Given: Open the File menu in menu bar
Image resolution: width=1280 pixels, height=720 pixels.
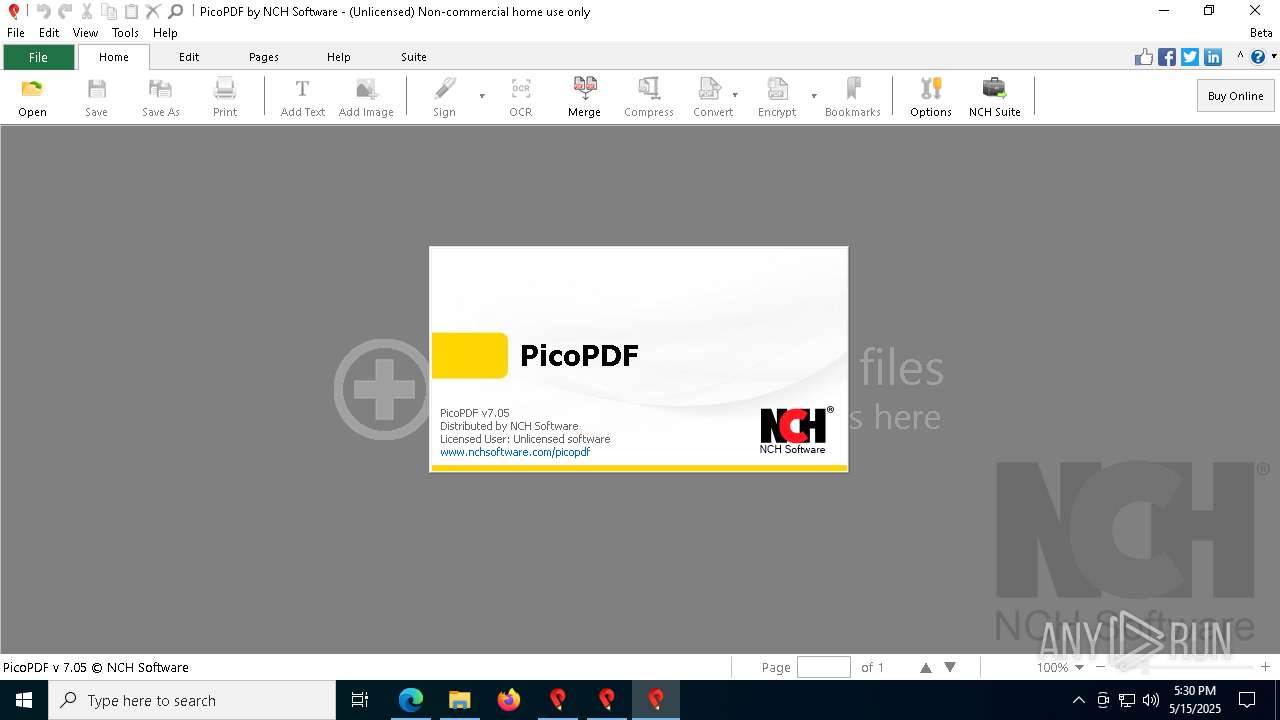Looking at the screenshot, I should [16, 33].
